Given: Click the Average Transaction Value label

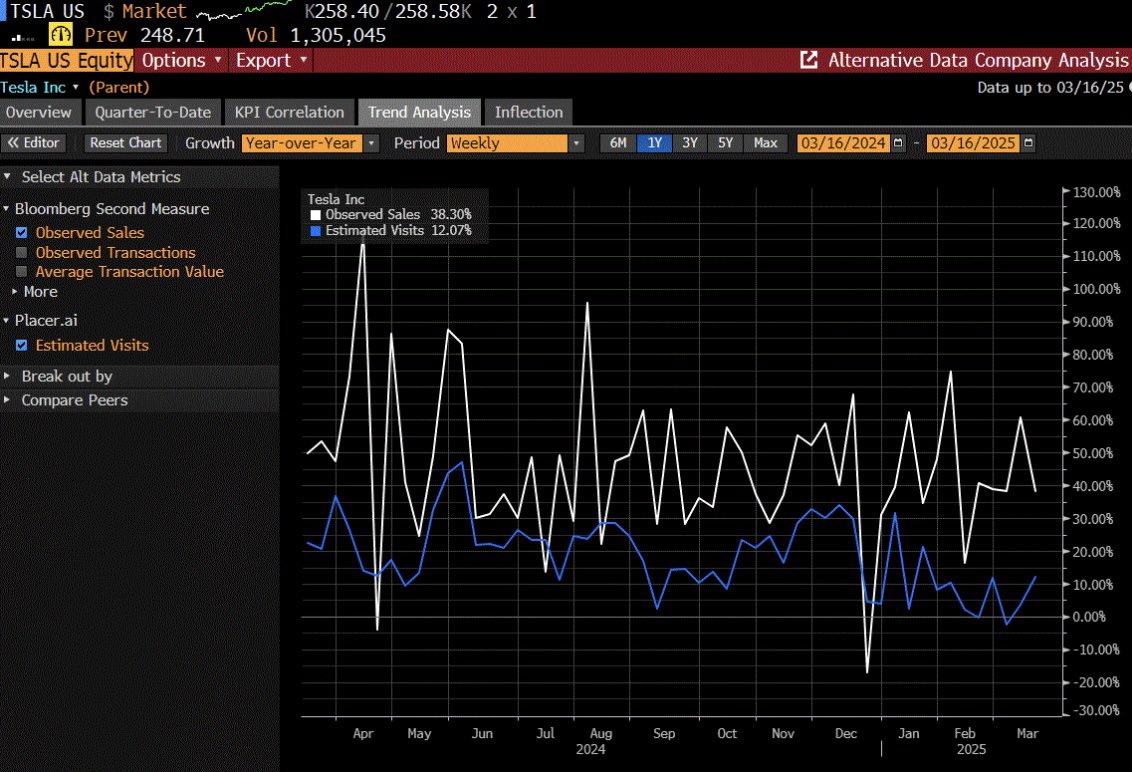Looking at the screenshot, I should tap(130, 272).
